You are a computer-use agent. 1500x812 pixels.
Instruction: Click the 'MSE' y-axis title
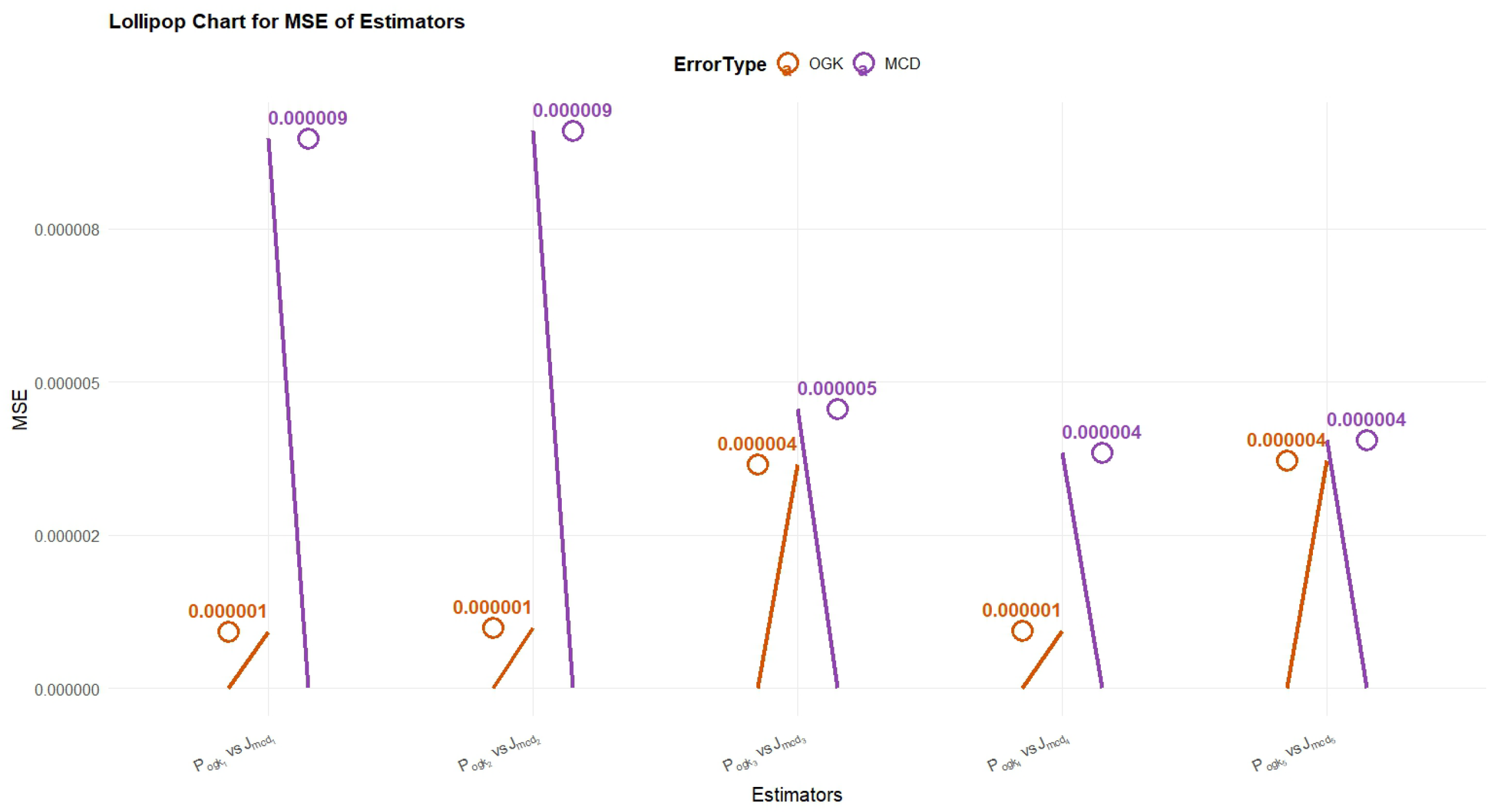coord(20,410)
